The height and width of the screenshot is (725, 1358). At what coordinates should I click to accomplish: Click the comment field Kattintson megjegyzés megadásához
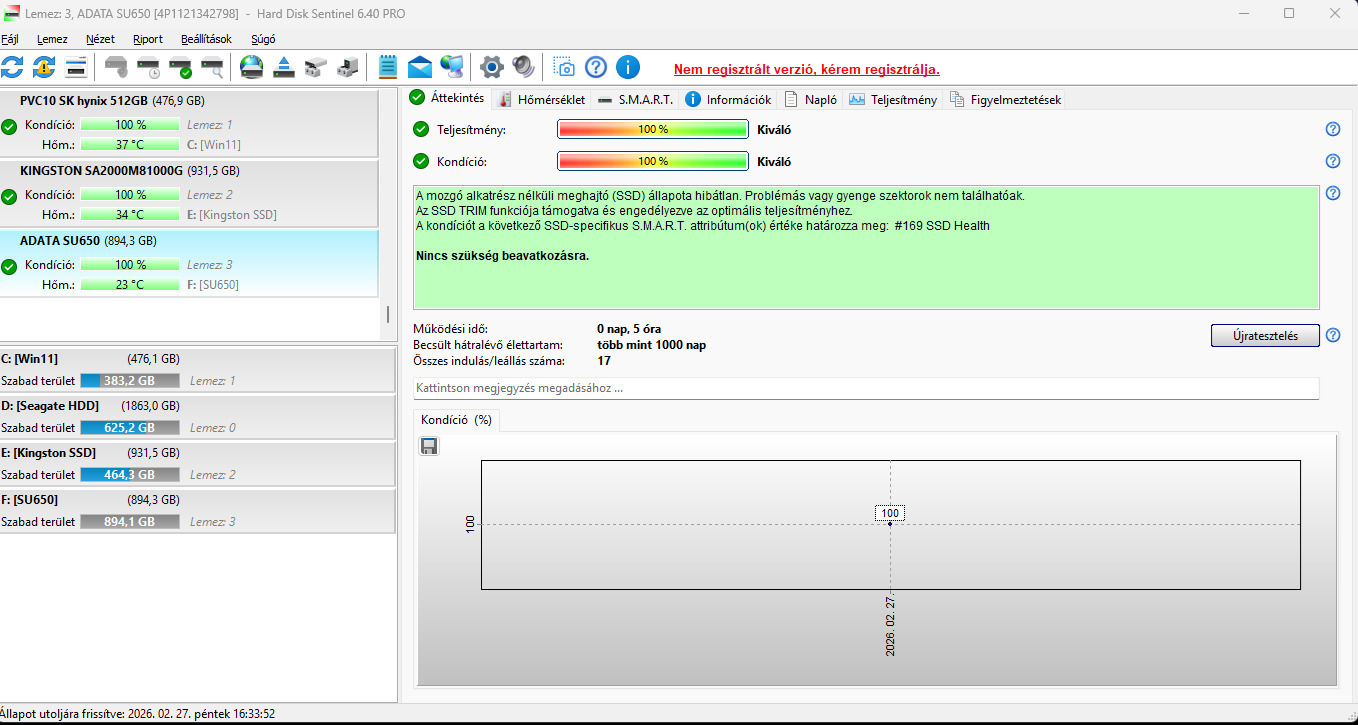coord(866,387)
